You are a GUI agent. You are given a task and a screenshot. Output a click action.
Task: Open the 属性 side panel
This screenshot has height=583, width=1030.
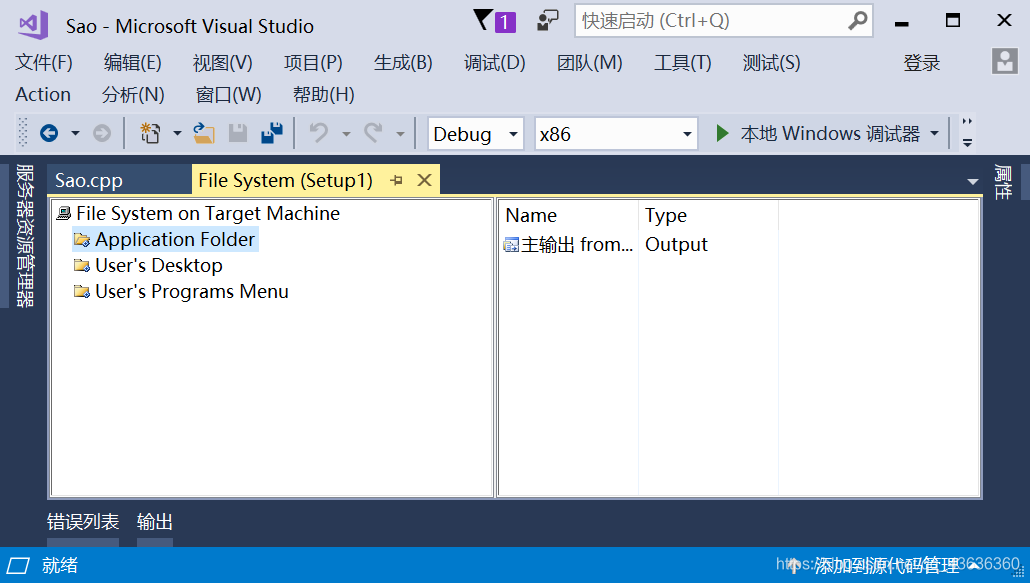point(1002,182)
